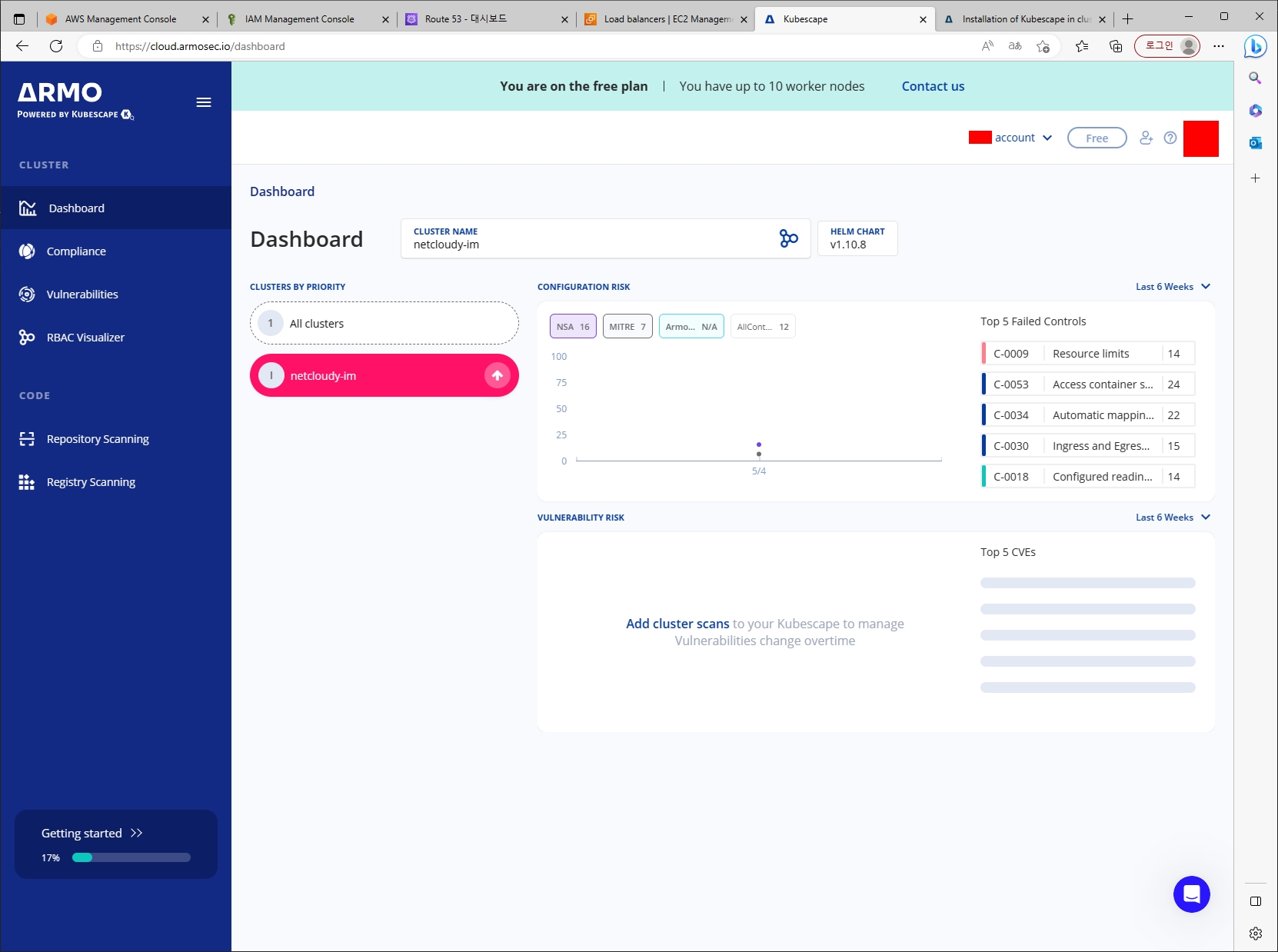This screenshot has height=952, width=1278.
Task: Expand Last 6 Weeks for Vulnerability Risk
Action: click(1173, 518)
